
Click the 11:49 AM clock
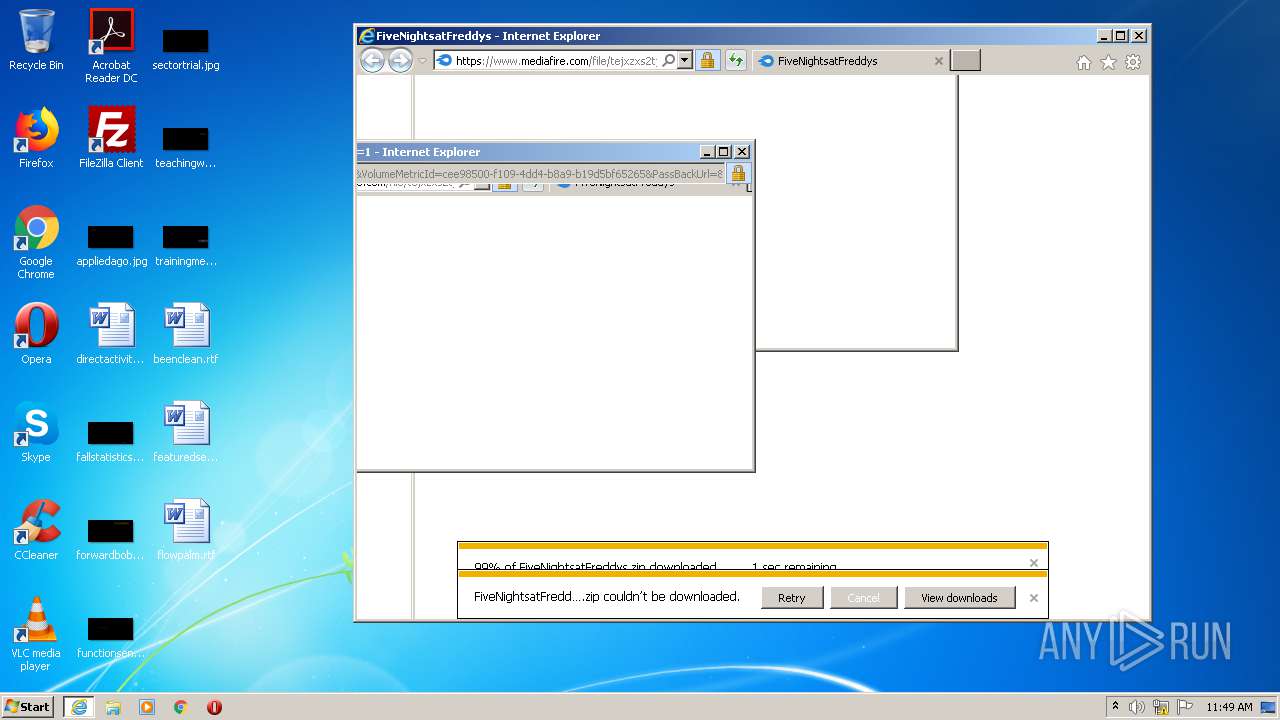(1229, 707)
